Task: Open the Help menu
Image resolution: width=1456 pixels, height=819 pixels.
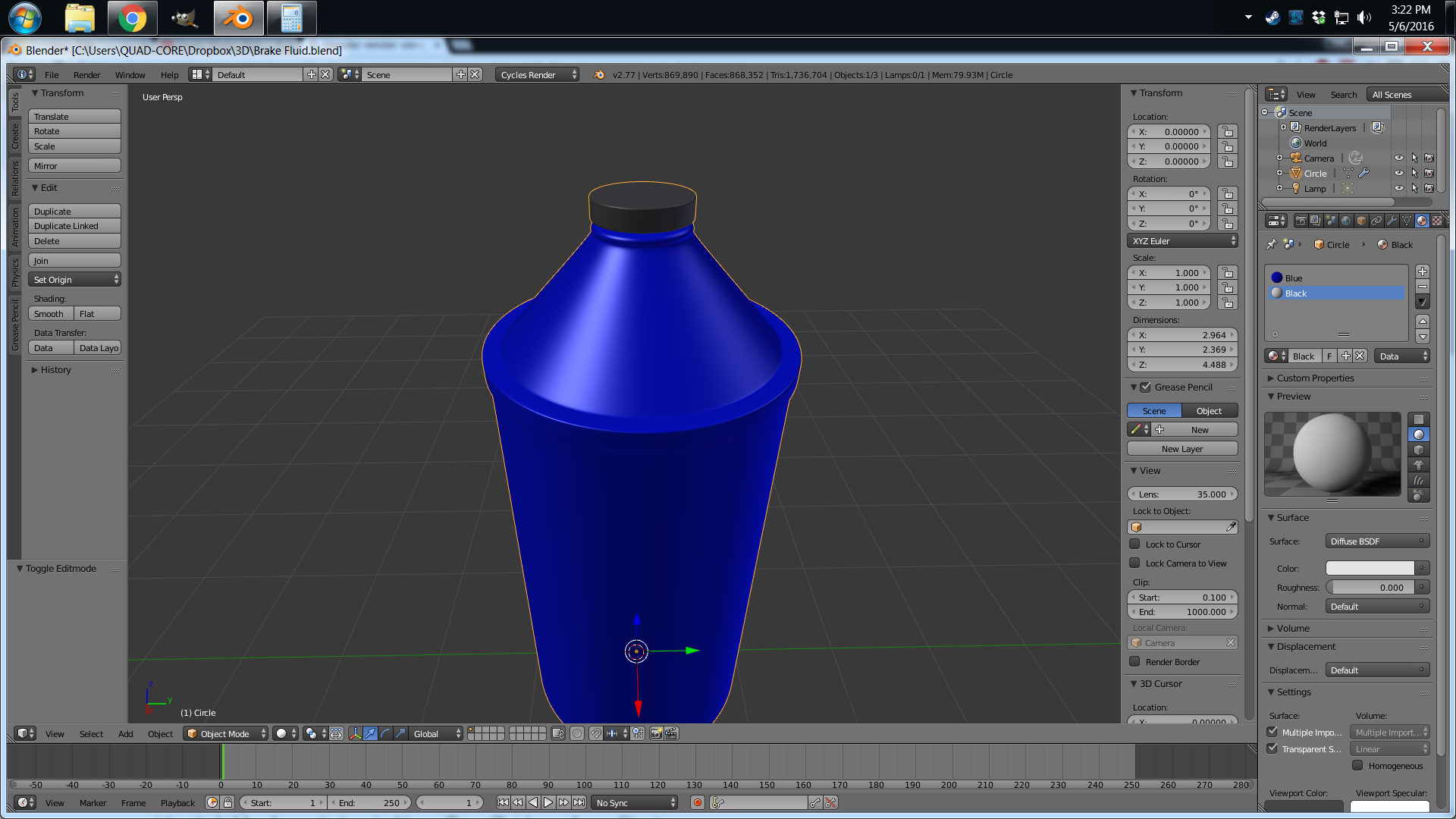Action: point(169,74)
